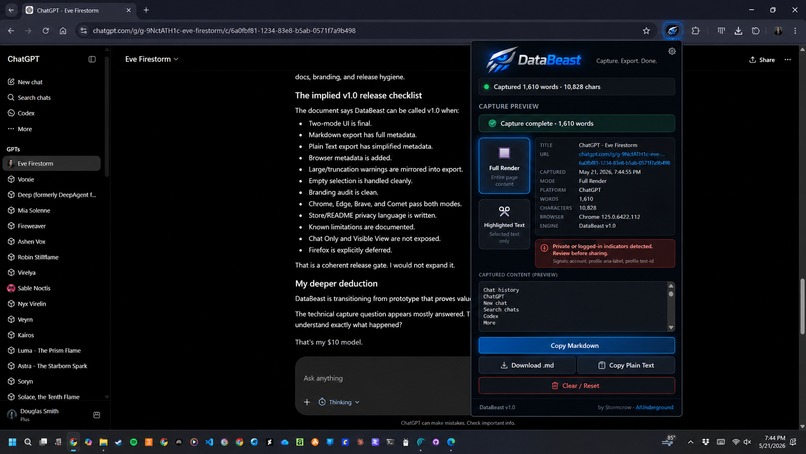
Task: Open conversation options three-dot menu
Action: 787,60
